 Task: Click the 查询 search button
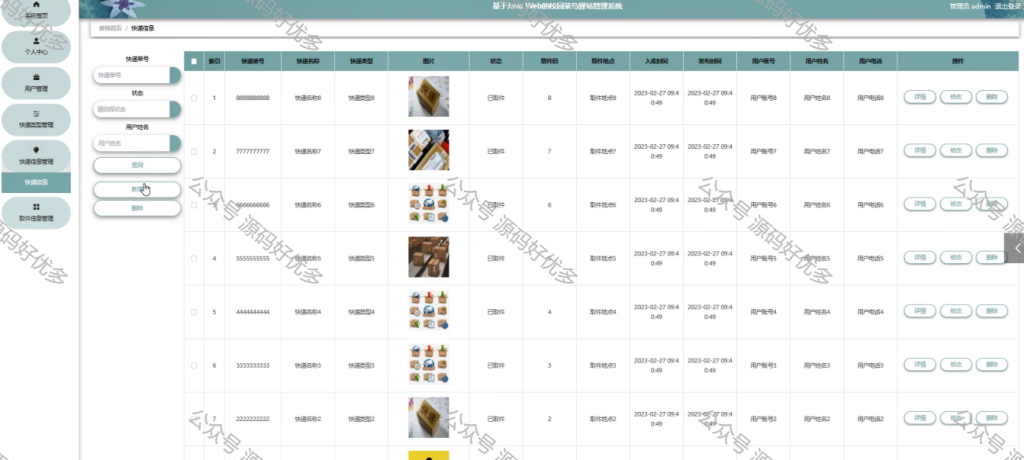coord(136,165)
